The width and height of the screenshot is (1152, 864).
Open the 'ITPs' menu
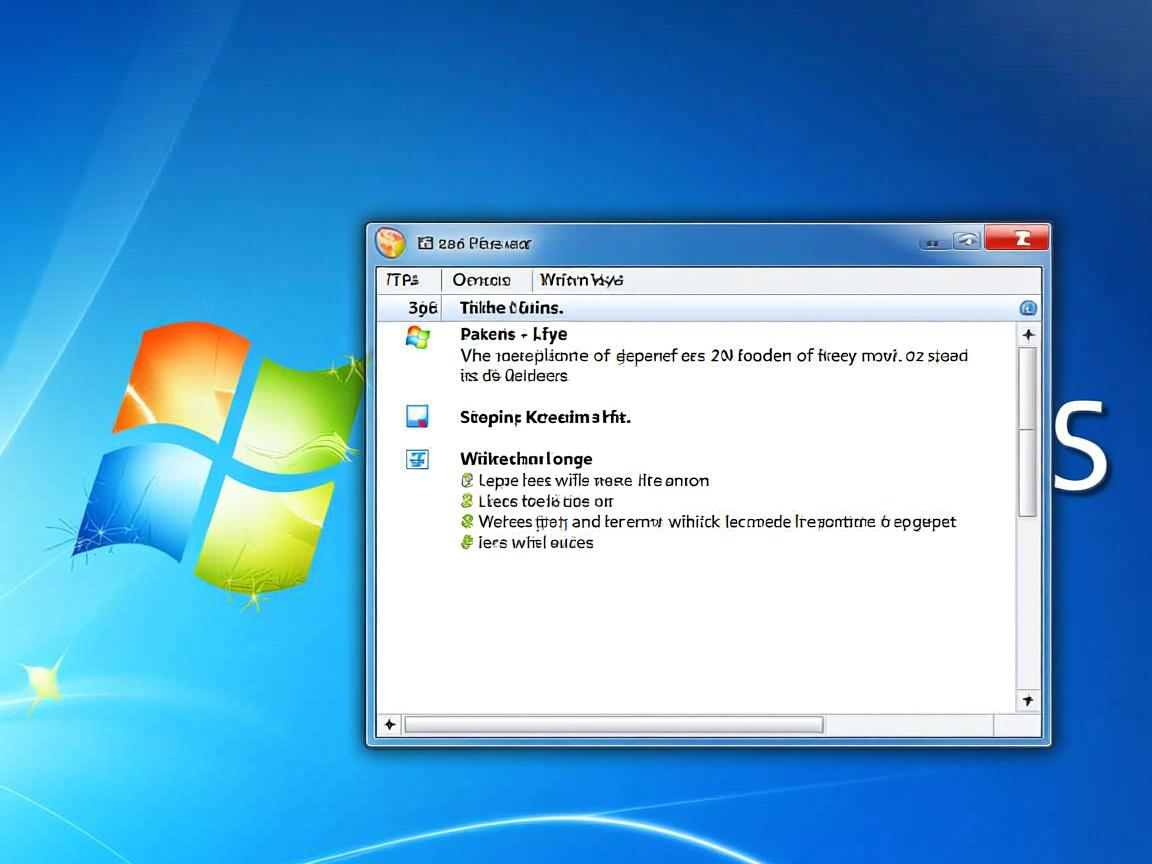tap(404, 280)
